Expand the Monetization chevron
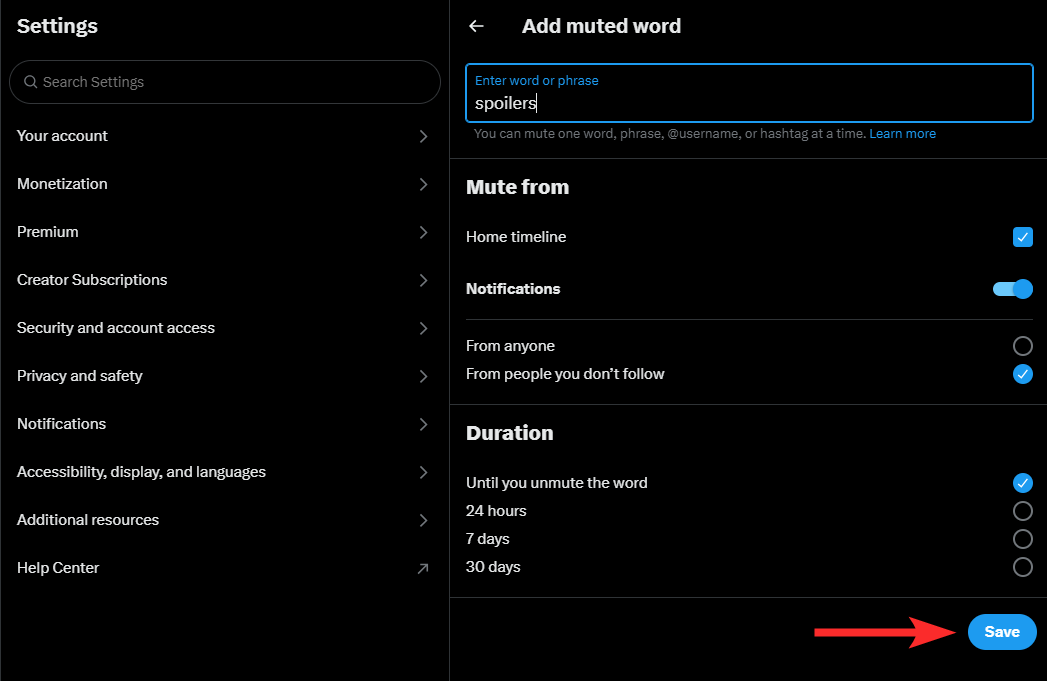 (x=423, y=184)
